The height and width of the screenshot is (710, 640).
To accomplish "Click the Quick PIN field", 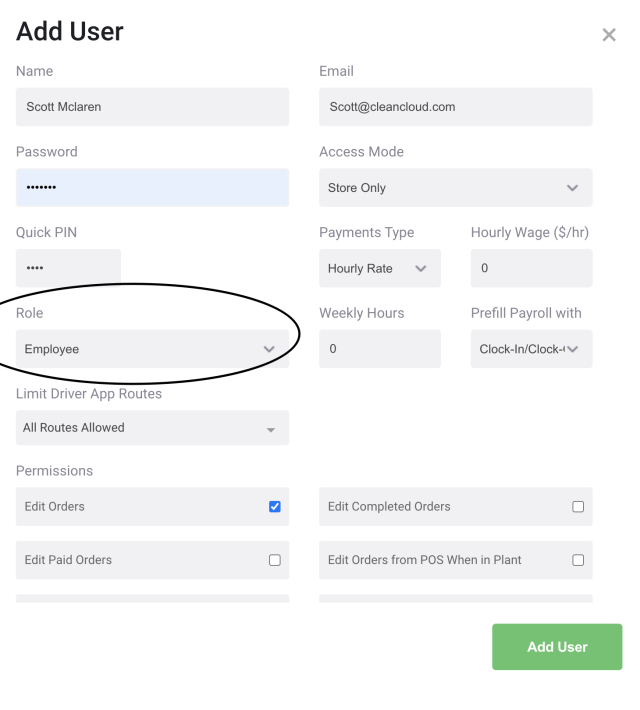I will coord(68,269).
